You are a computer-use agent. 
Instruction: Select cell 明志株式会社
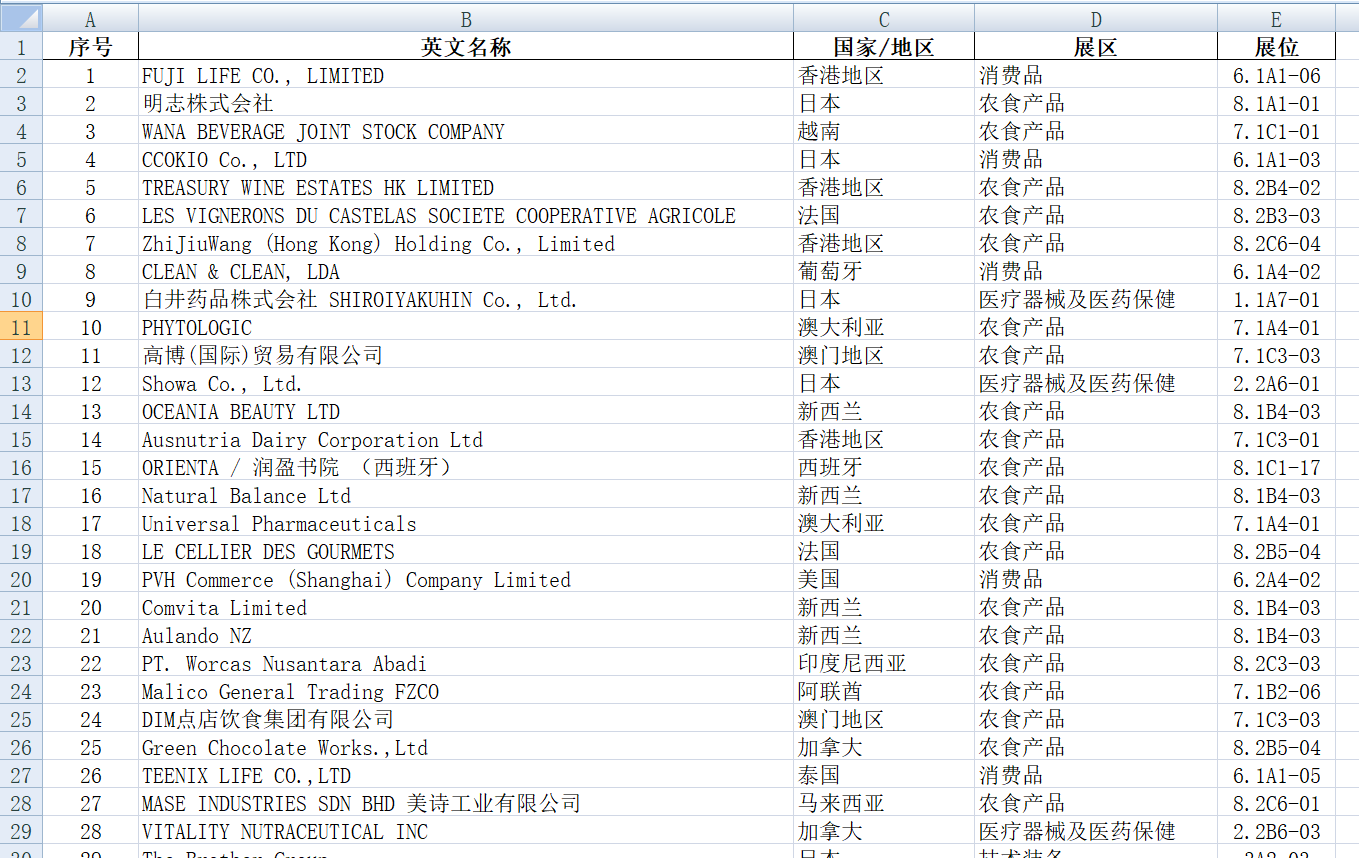click(x=466, y=103)
